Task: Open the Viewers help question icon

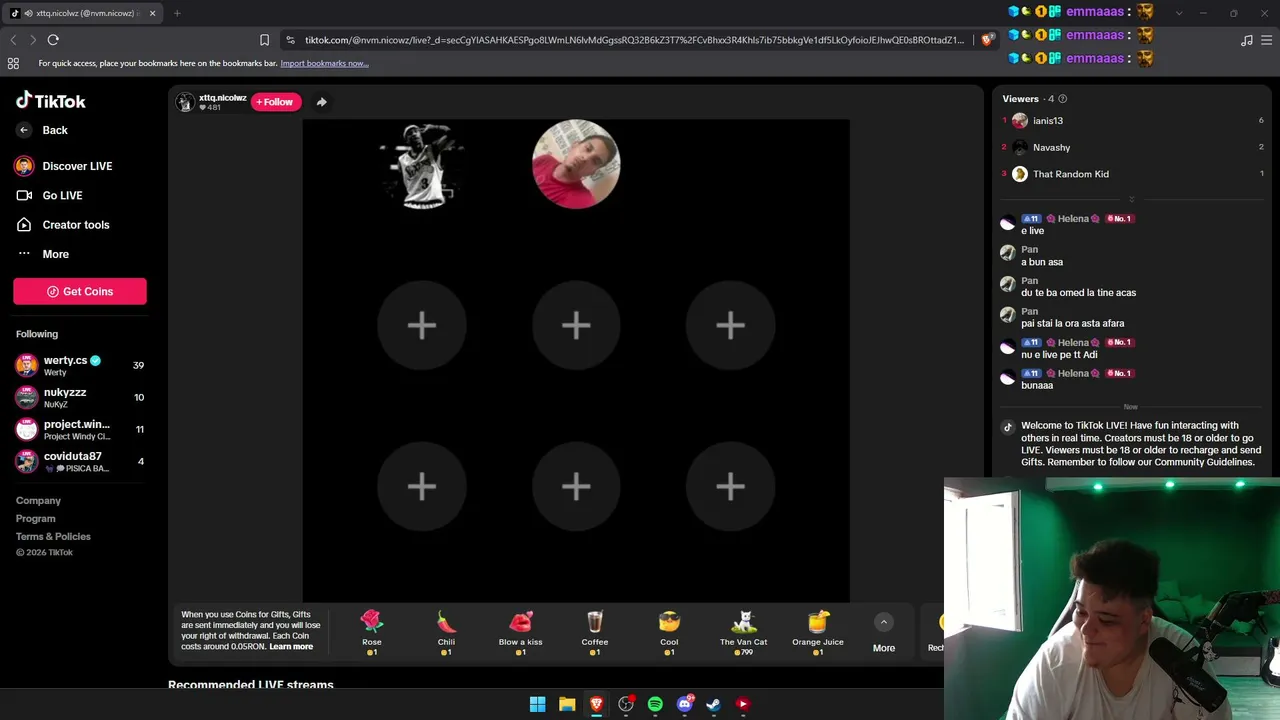Action: (x=1062, y=99)
